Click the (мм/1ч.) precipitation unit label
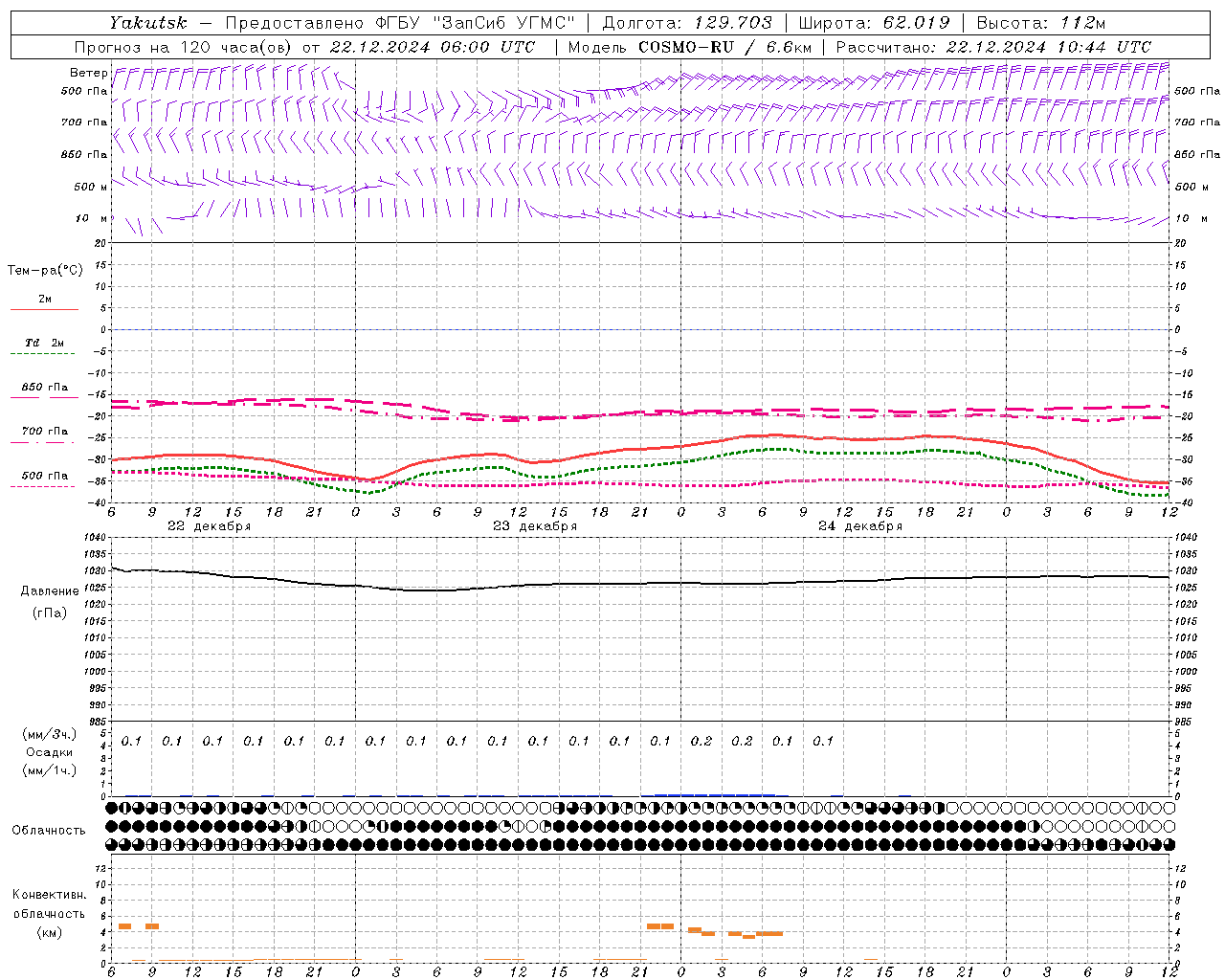 (50, 770)
